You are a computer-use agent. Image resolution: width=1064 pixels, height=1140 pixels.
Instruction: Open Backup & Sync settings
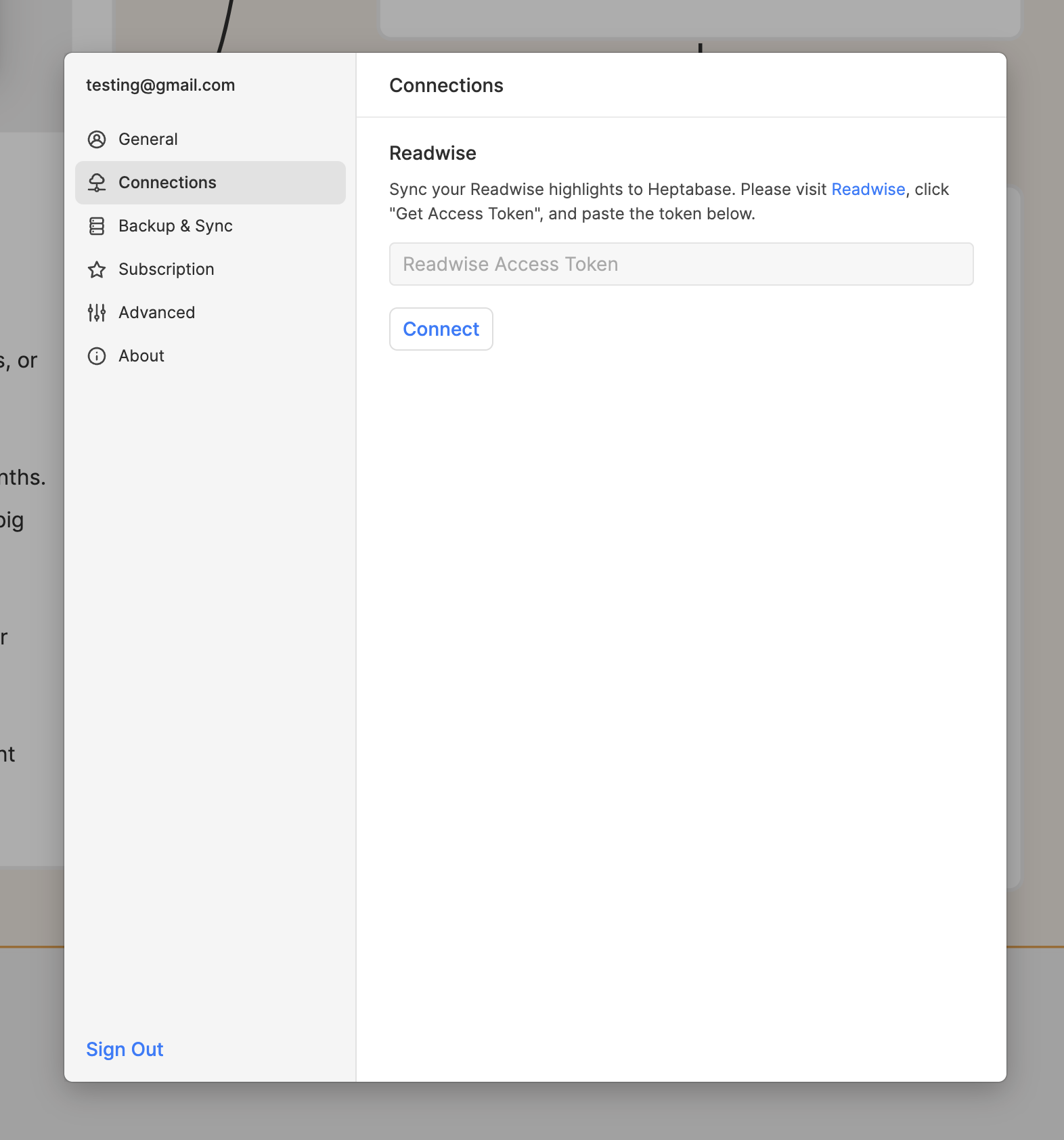210,226
